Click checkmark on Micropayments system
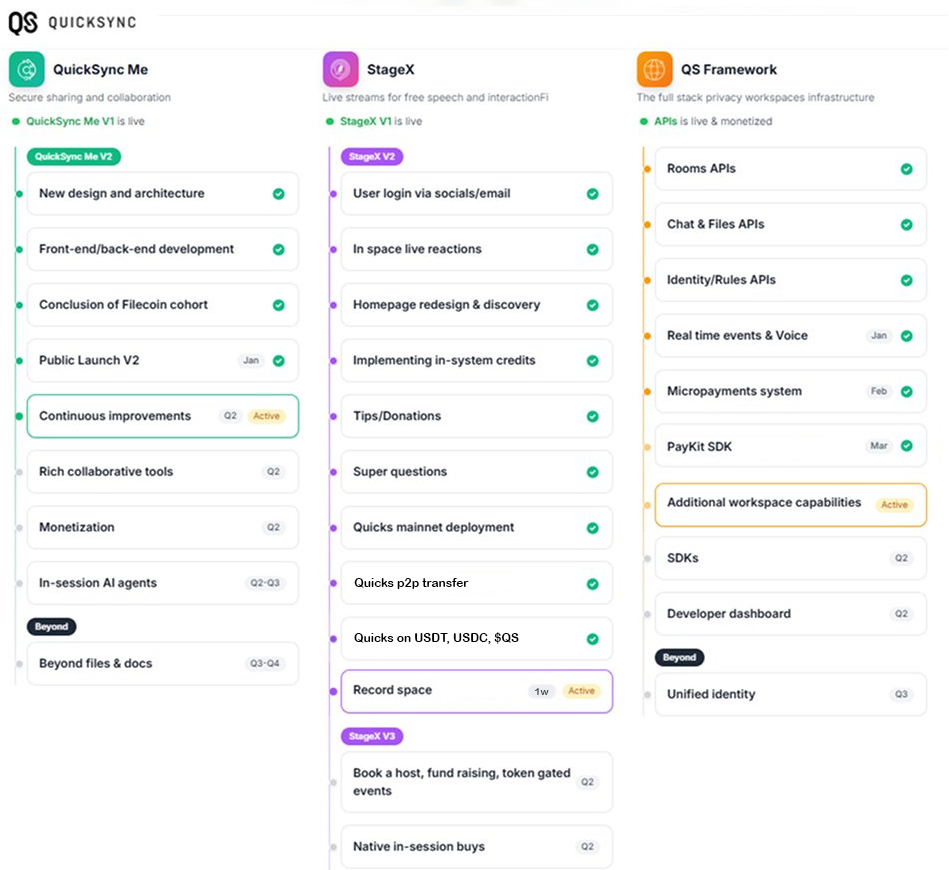Image resolution: width=949 pixels, height=870 pixels. [x=907, y=392]
